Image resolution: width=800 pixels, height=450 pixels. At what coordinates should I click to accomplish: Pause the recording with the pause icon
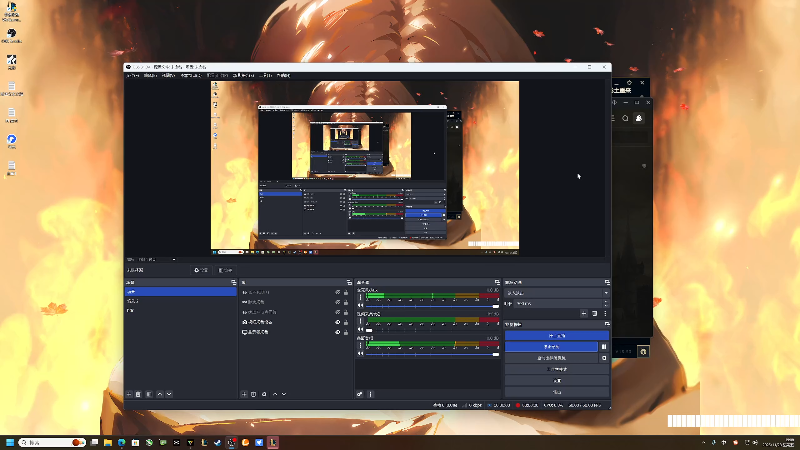[604, 347]
